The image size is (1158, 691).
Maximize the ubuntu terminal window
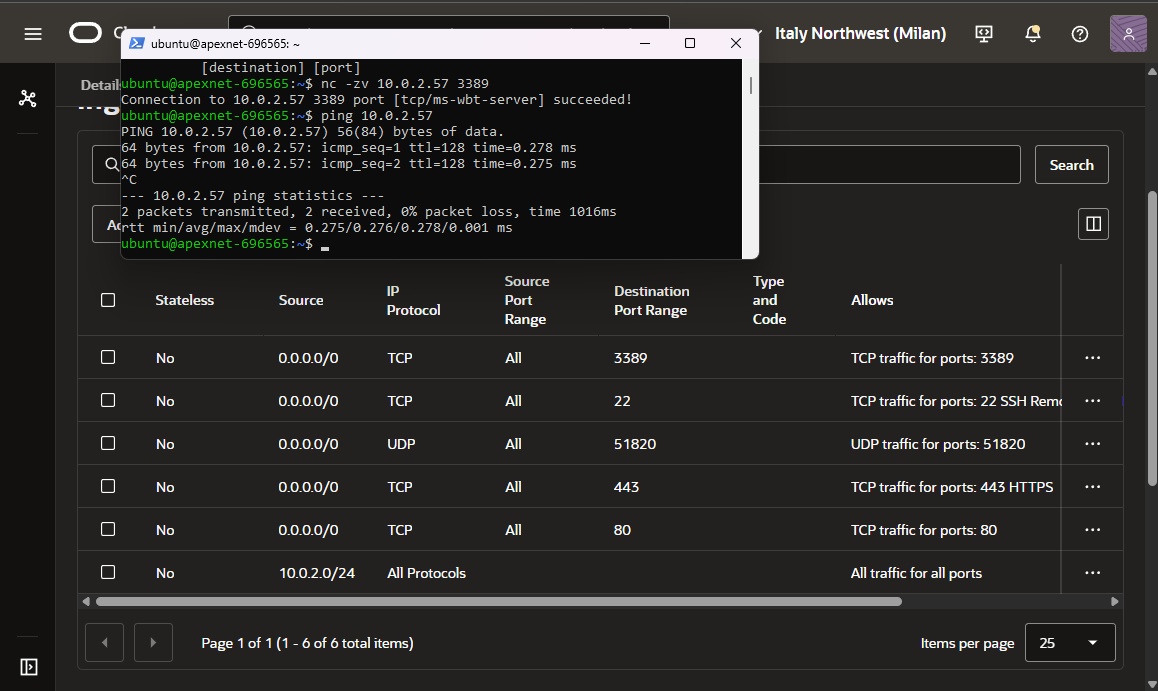(x=690, y=43)
